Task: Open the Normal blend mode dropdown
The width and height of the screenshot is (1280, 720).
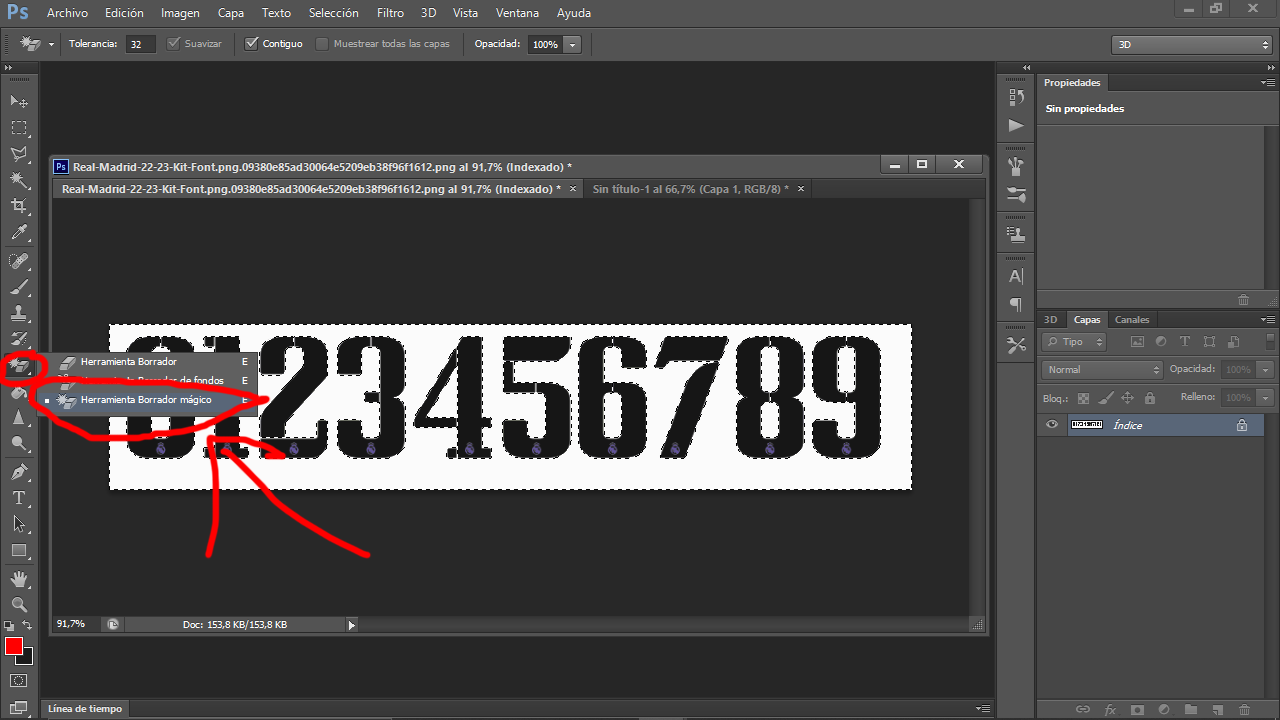Action: 1102,370
